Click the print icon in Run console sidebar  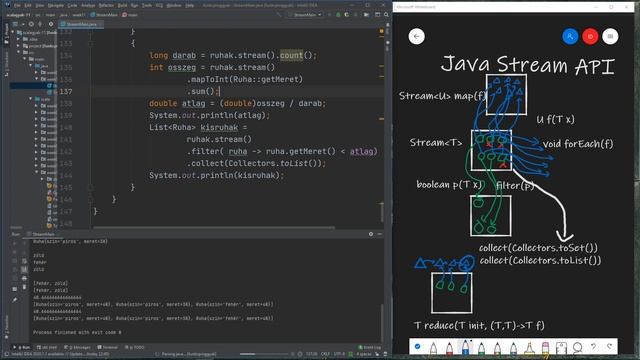24,278
